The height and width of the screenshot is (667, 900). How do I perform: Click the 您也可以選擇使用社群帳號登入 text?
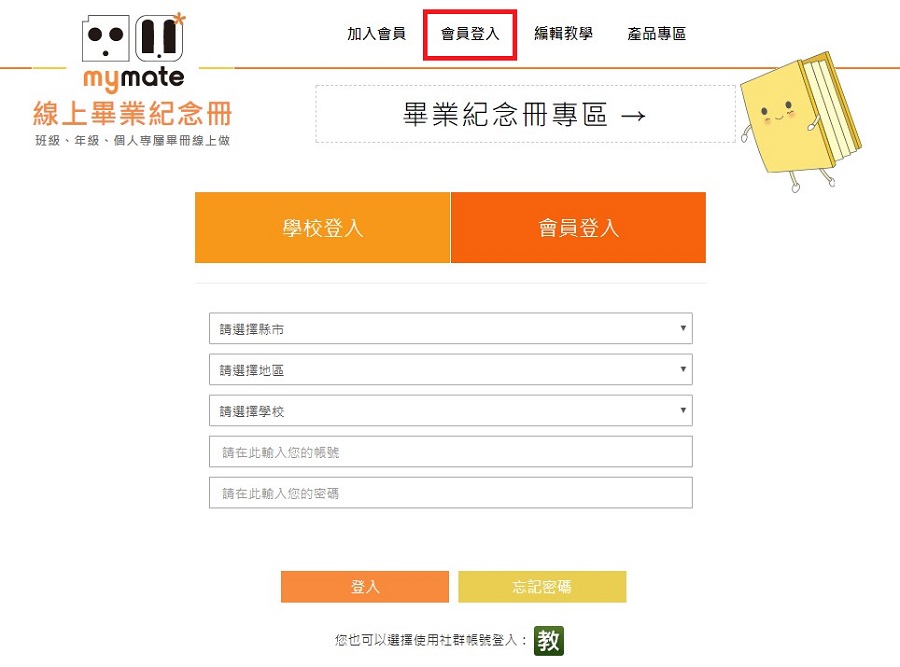[x=429, y=641]
